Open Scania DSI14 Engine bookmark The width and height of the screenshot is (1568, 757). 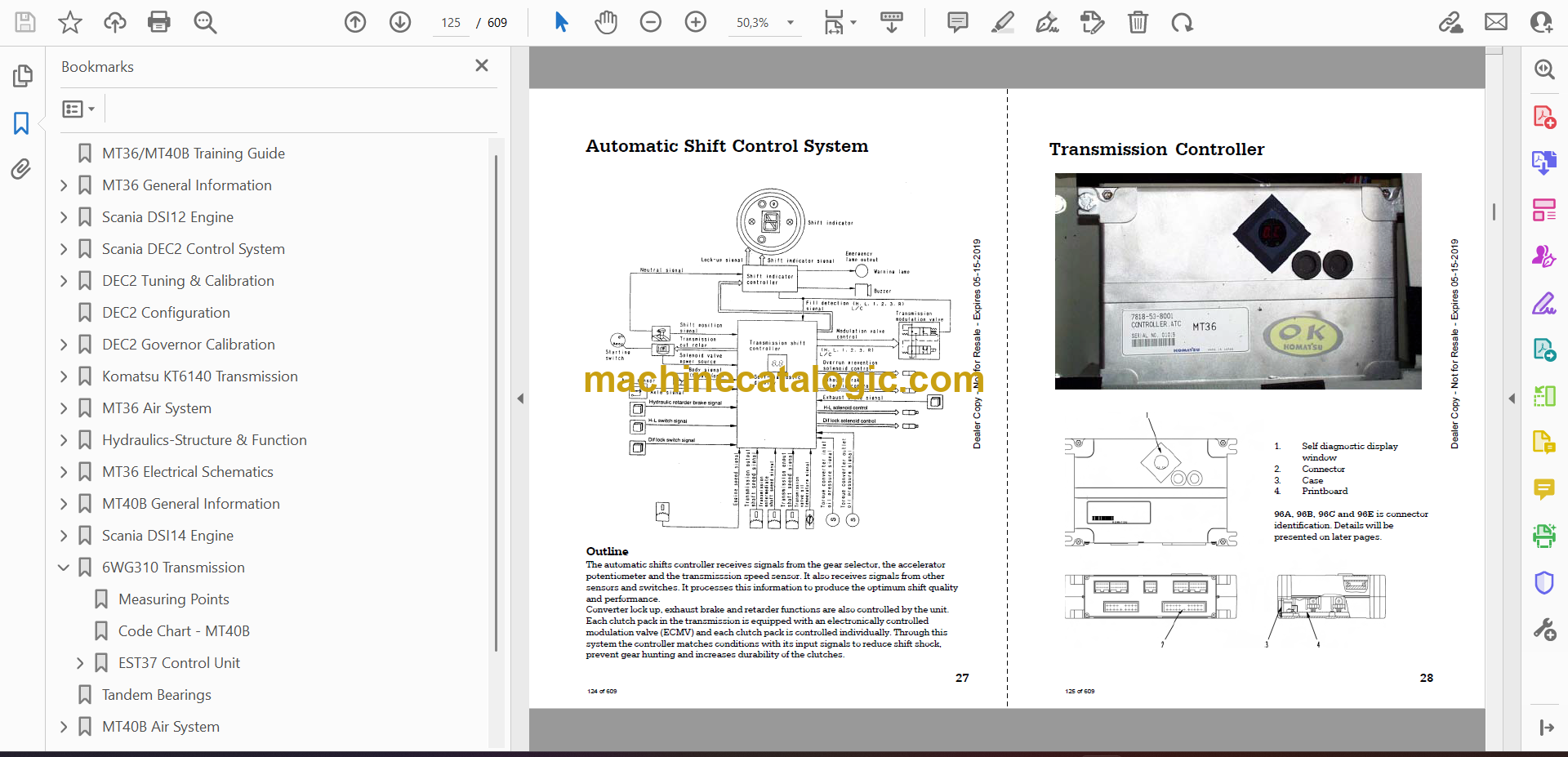[167, 536]
